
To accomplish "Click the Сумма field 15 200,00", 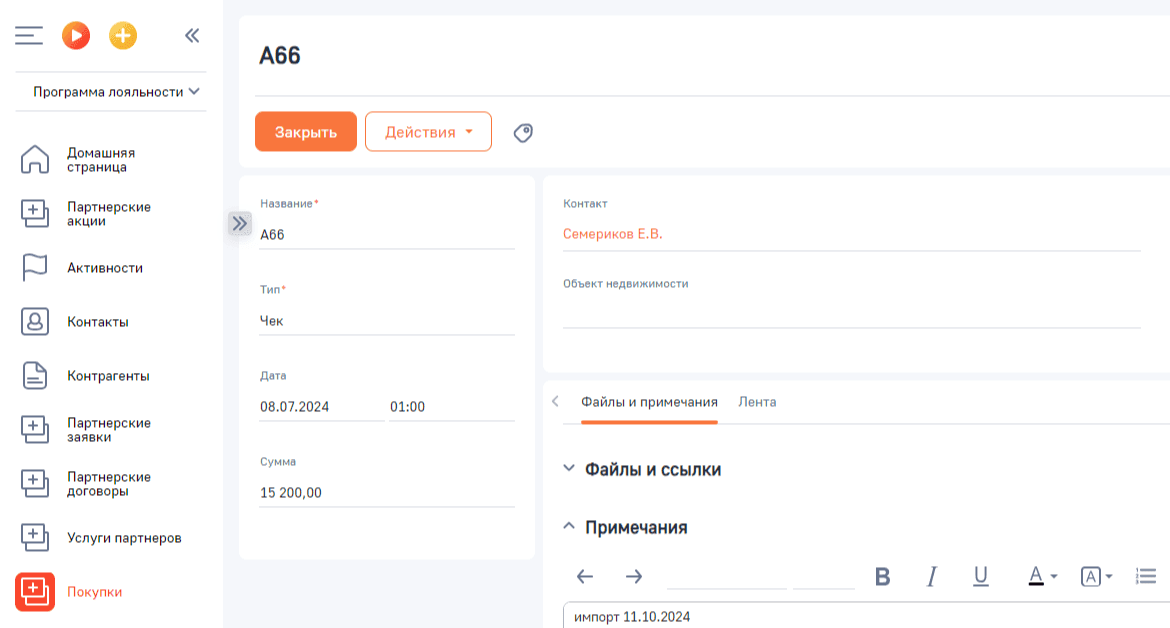I will [x=387, y=493].
